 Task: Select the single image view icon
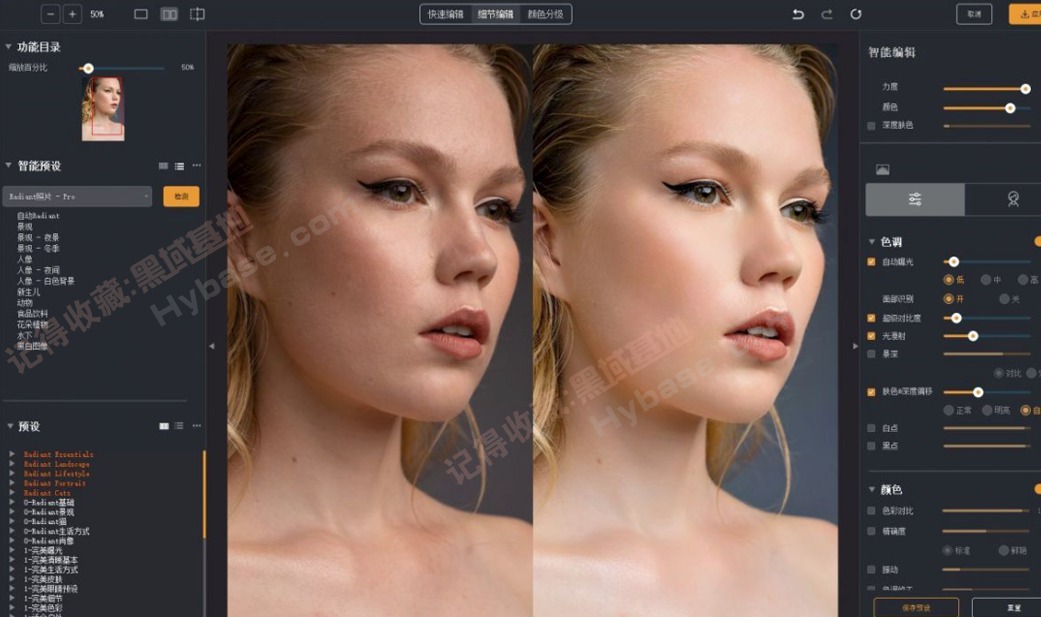(141, 14)
